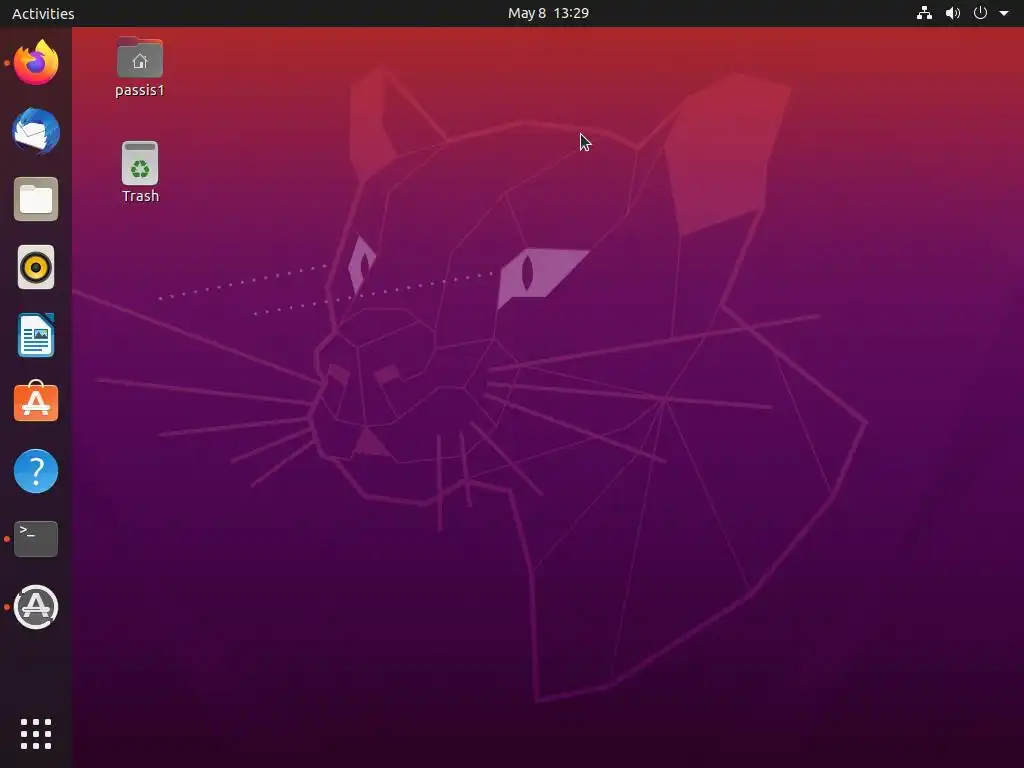The height and width of the screenshot is (768, 1024).
Task: Click the power icon in top bar
Action: [x=980, y=13]
